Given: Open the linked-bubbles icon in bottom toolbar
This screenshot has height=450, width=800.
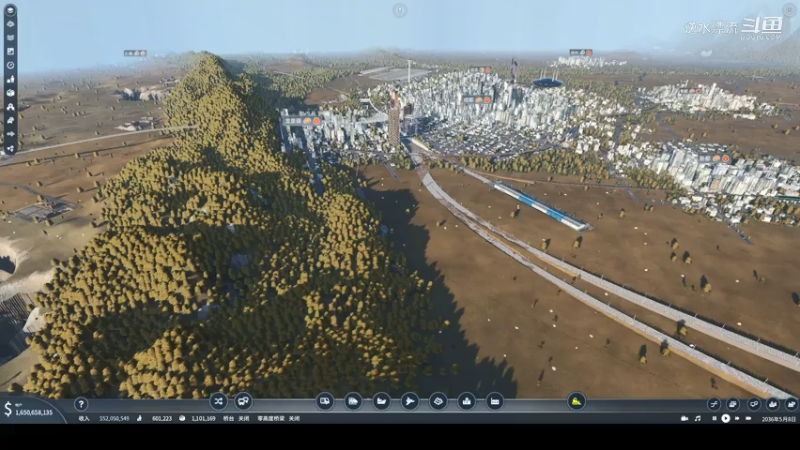Looking at the screenshot, I should click(754, 404).
